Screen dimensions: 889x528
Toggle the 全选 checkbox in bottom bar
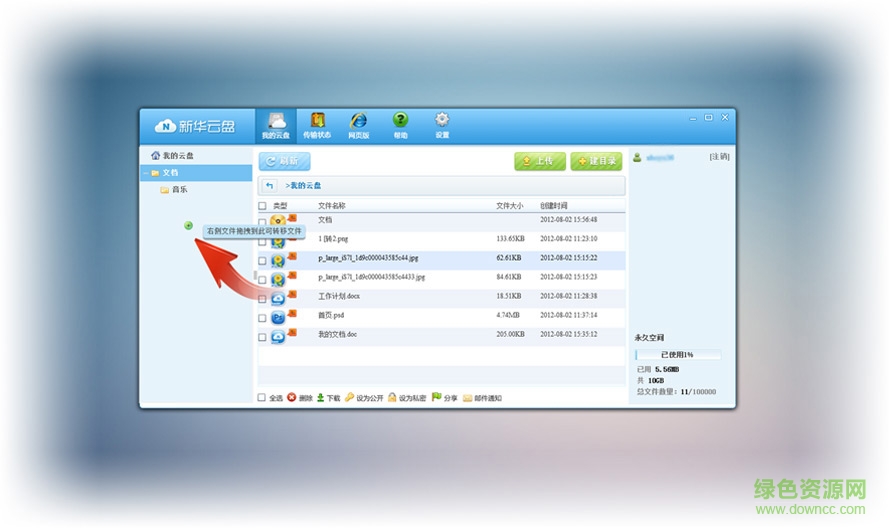261,398
